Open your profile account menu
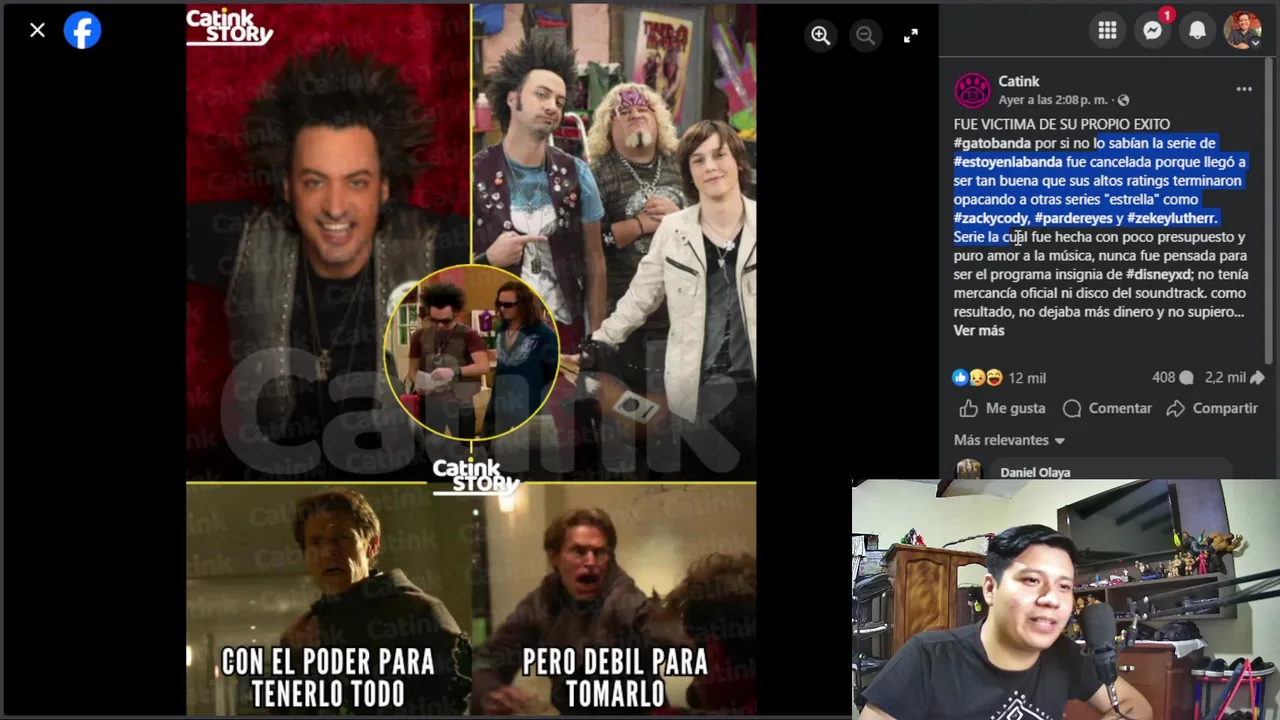 click(1243, 31)
